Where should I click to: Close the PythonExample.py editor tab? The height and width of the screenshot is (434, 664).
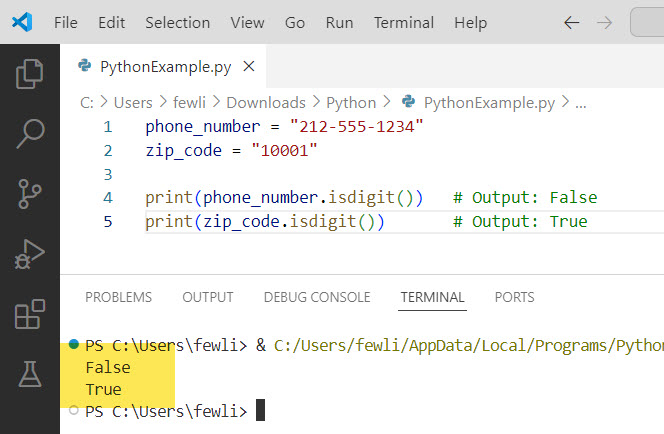[249, 66]
